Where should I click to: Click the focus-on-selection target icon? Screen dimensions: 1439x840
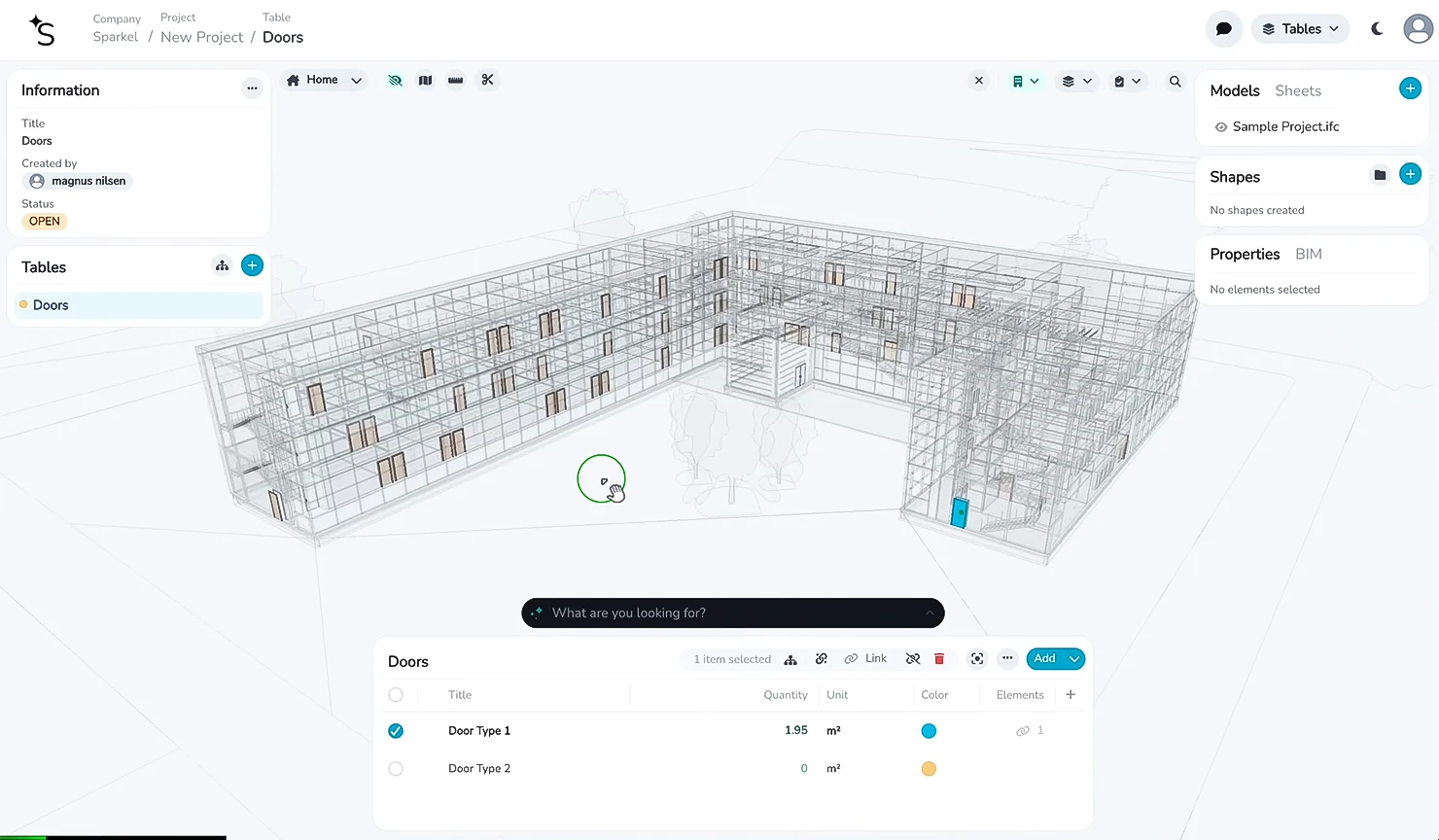pyautogui.click(x=977, y=659)
